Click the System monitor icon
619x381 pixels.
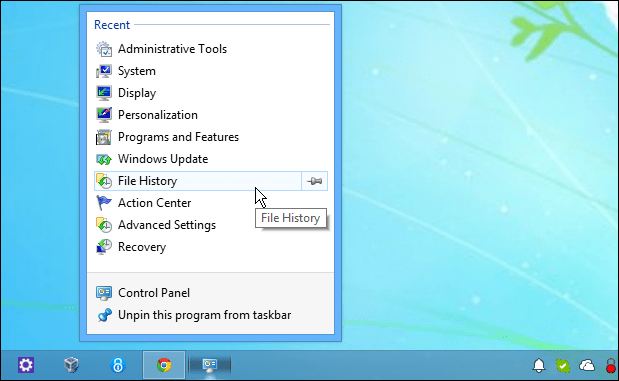click(x=104, y=71)
